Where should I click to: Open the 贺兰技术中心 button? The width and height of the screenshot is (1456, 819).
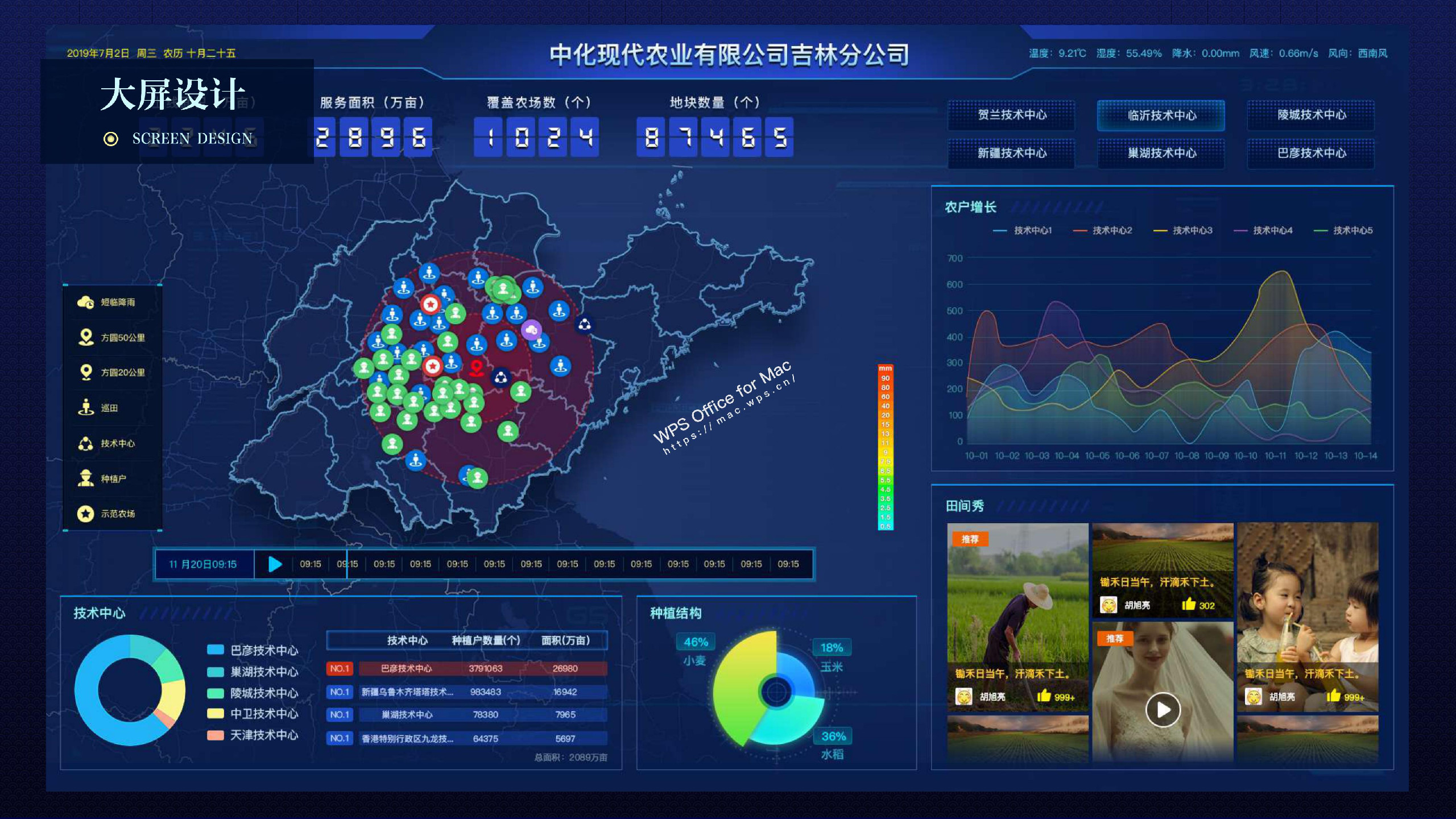click(1011, 115)
